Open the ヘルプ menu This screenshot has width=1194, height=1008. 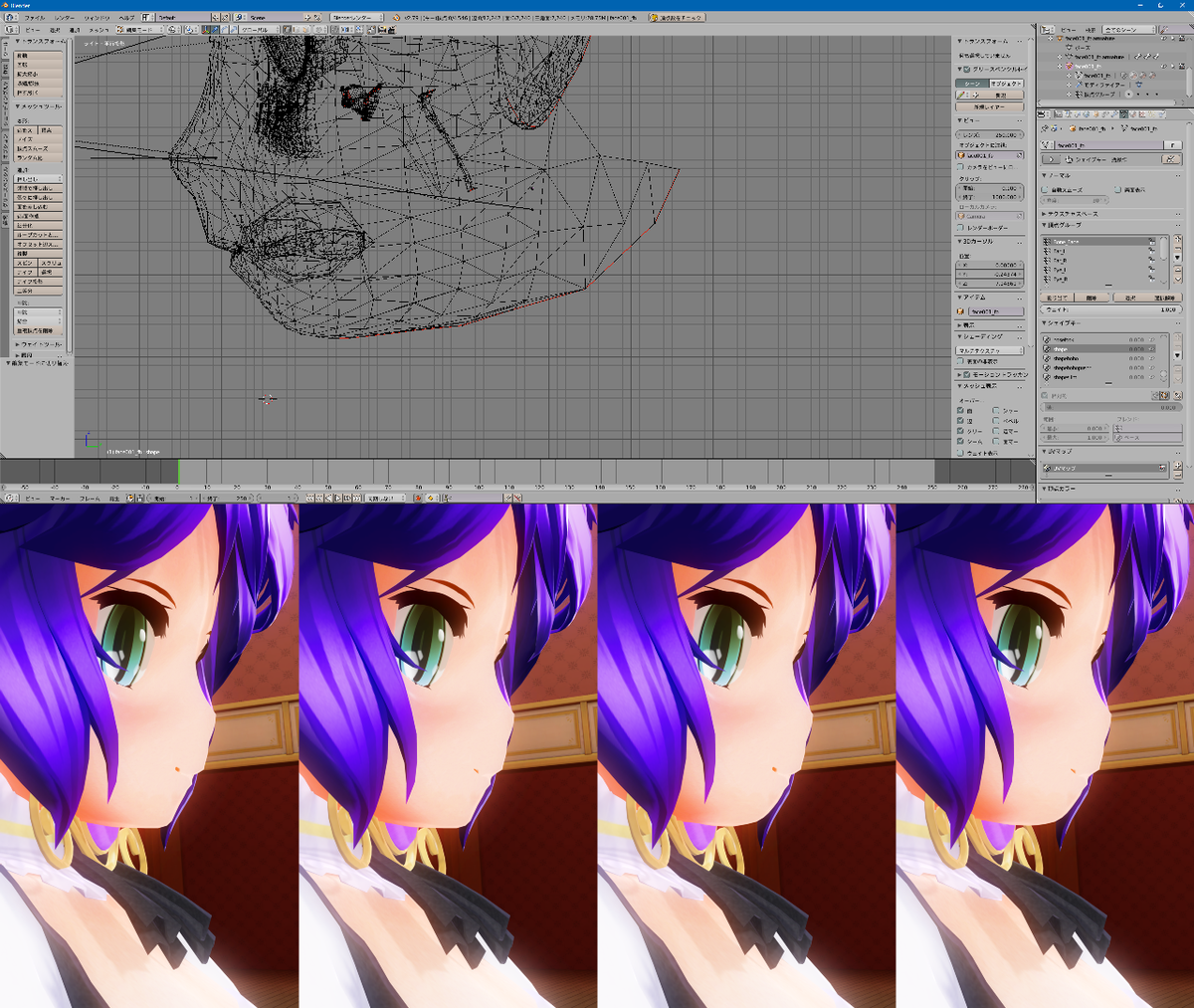tap(126, 18)
